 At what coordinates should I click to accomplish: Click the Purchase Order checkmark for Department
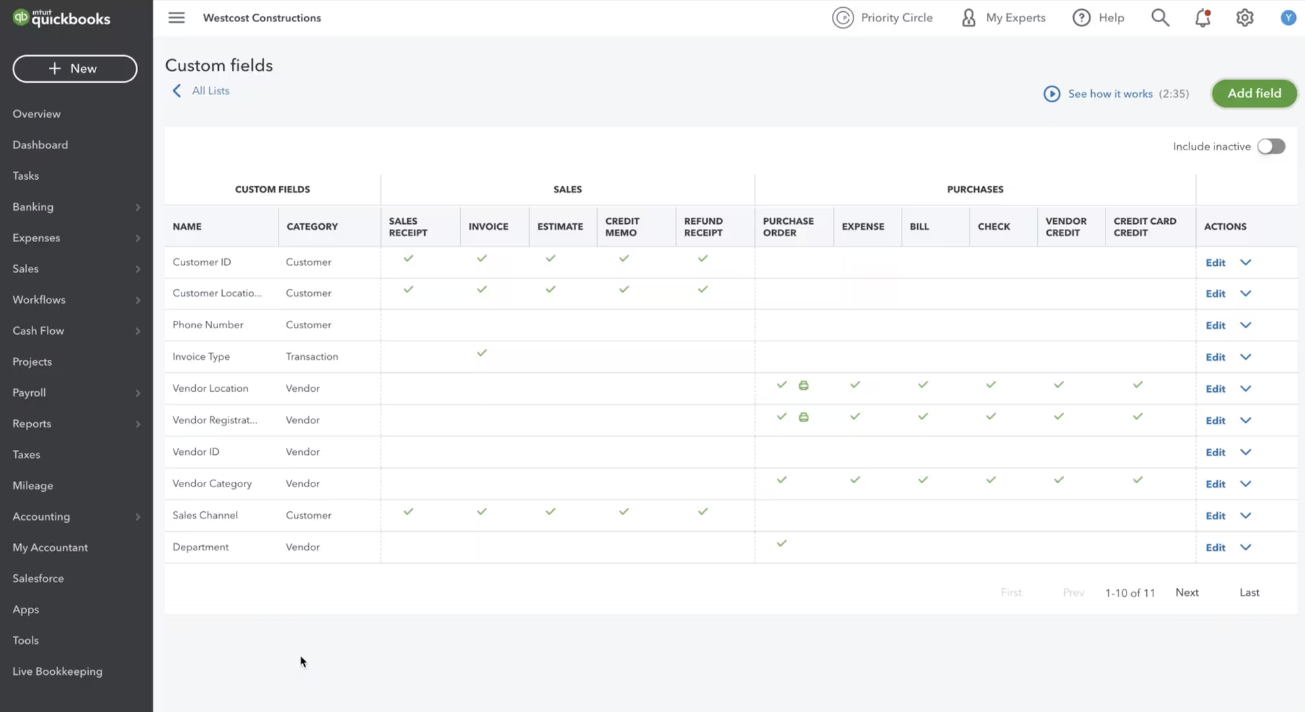pos(782,544)
